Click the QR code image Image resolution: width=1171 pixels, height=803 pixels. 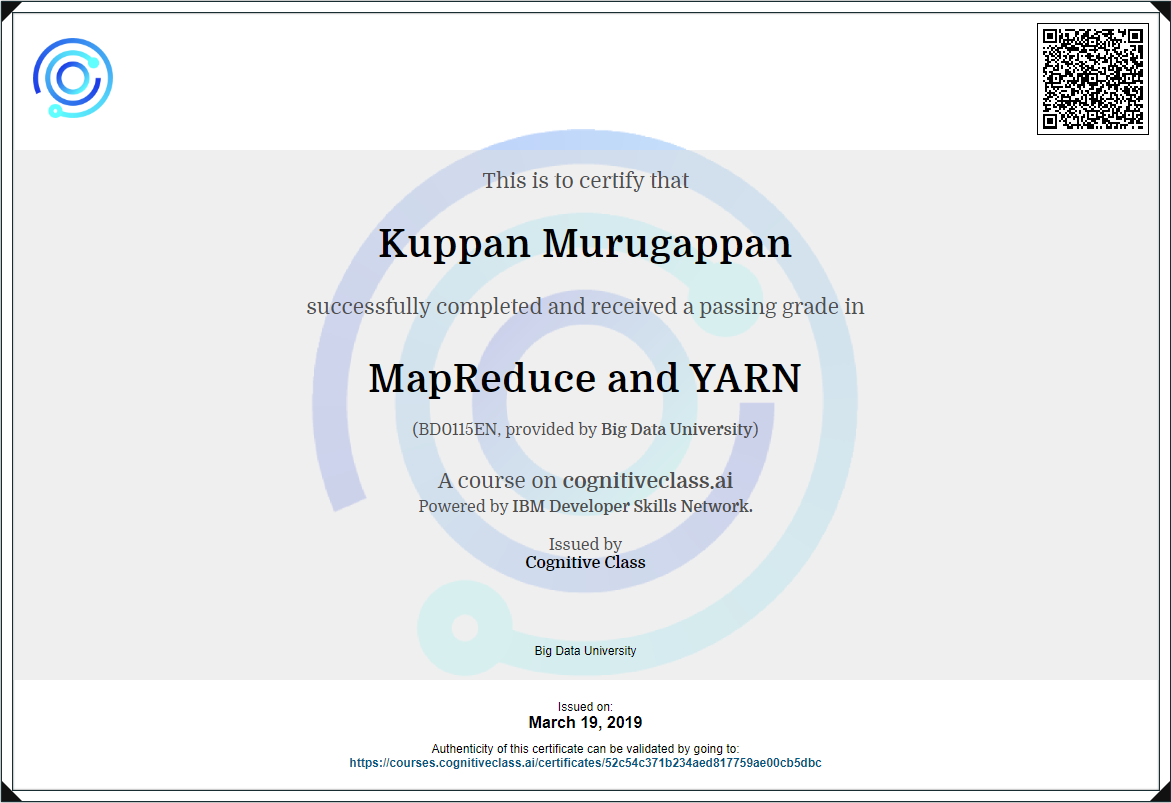1093,78
